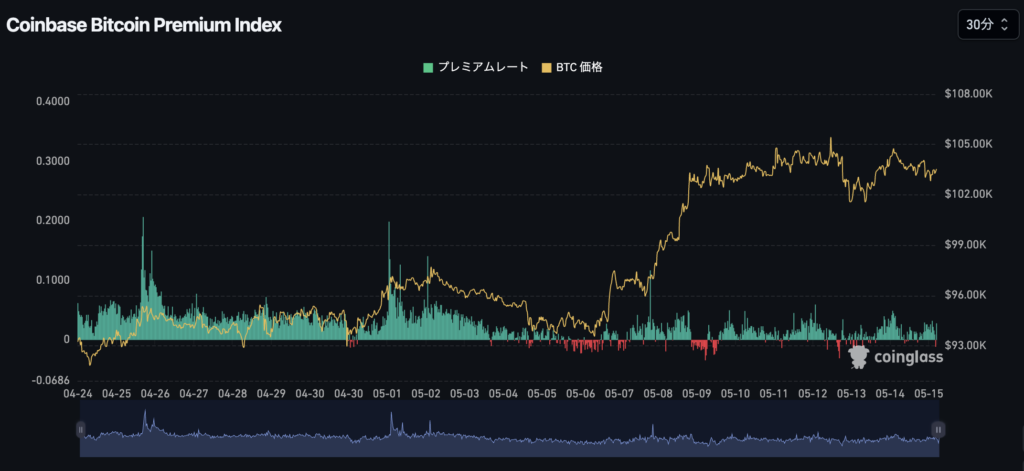Click the 04-28 date label
Image resolution: width=1024 pixels, height=471 pixels.
click(232, 394)
